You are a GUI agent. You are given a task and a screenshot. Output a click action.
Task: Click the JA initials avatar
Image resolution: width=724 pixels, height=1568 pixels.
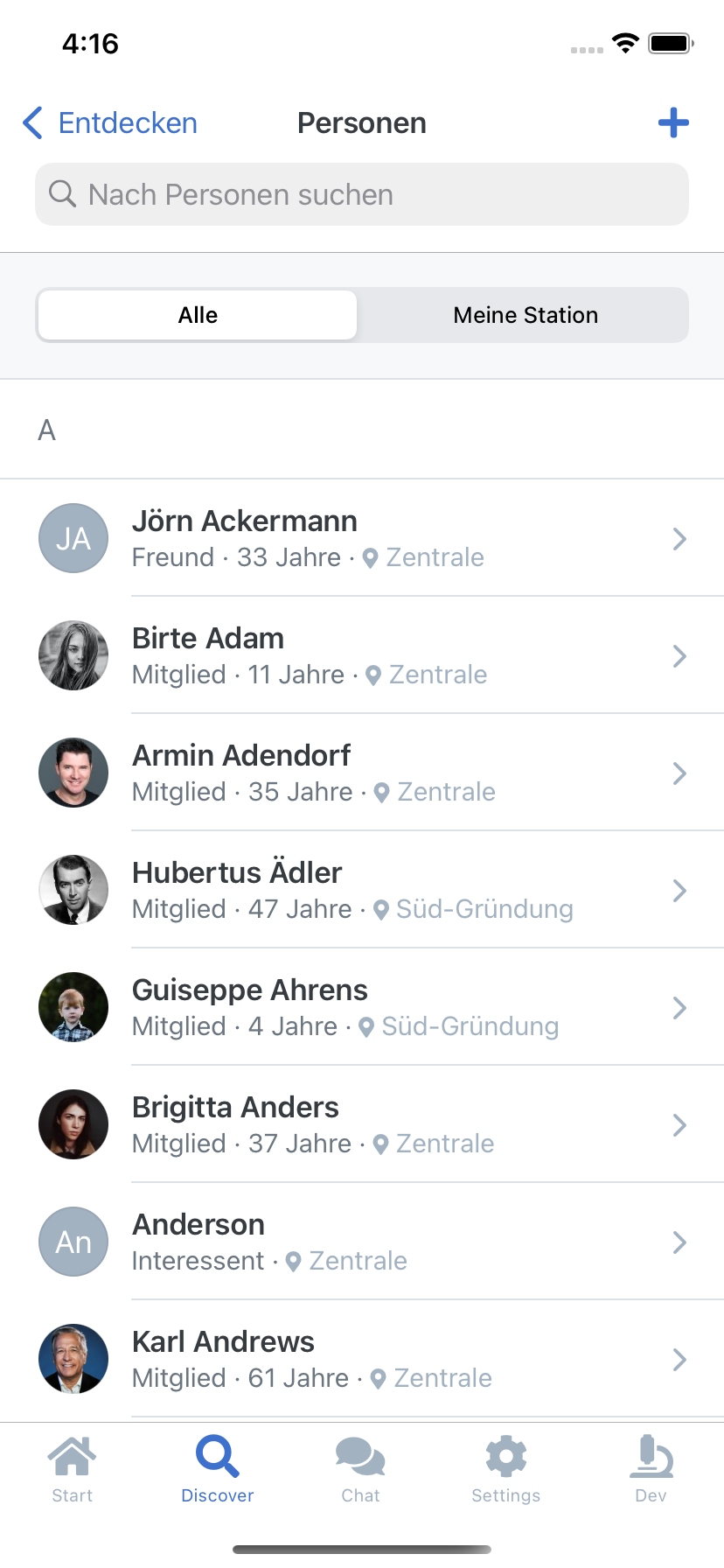73,538
